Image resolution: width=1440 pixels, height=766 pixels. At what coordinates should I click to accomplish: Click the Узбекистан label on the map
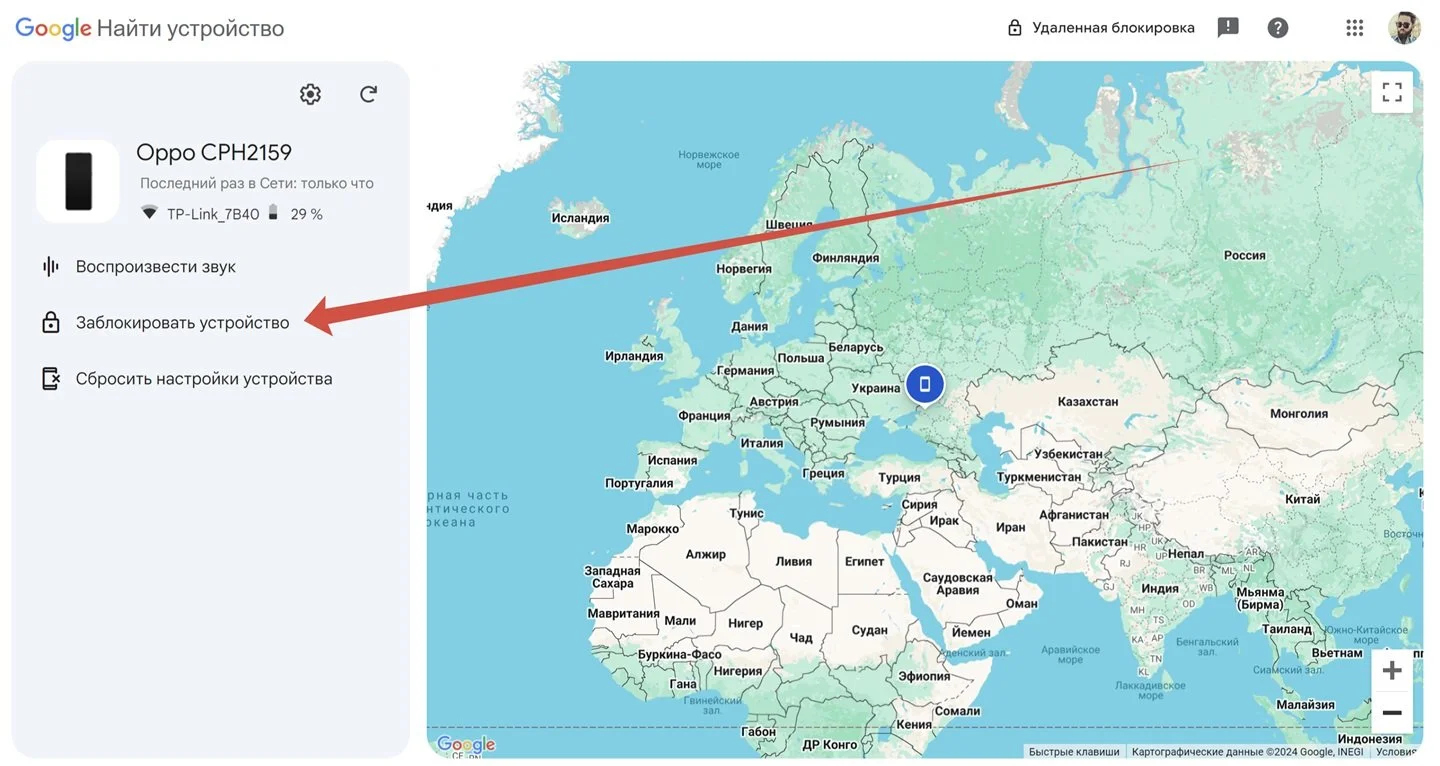1069,454
